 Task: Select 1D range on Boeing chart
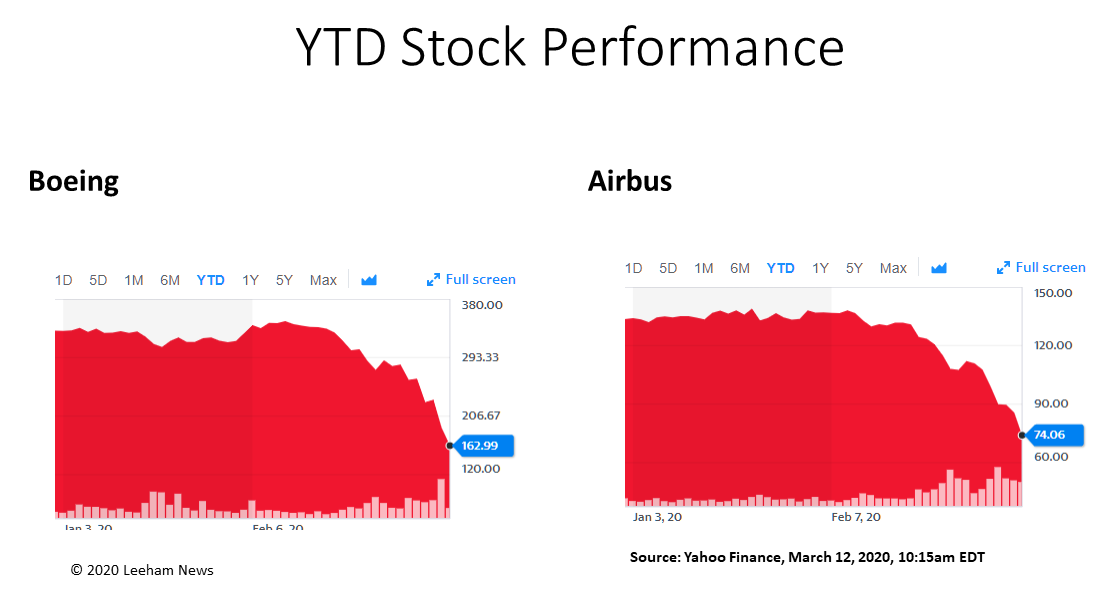[64, 280]
